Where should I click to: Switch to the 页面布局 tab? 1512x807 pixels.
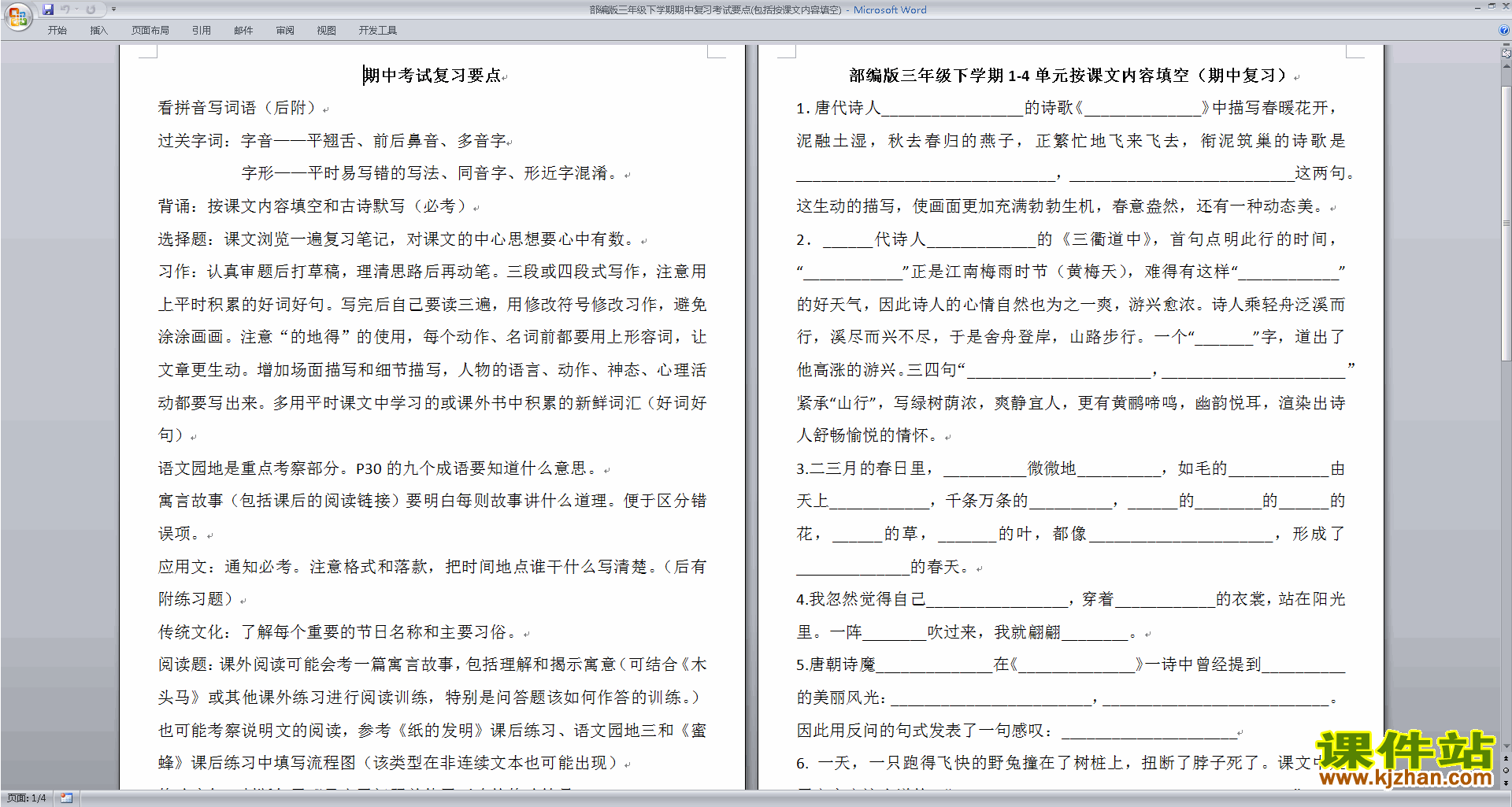coord(150,30)
